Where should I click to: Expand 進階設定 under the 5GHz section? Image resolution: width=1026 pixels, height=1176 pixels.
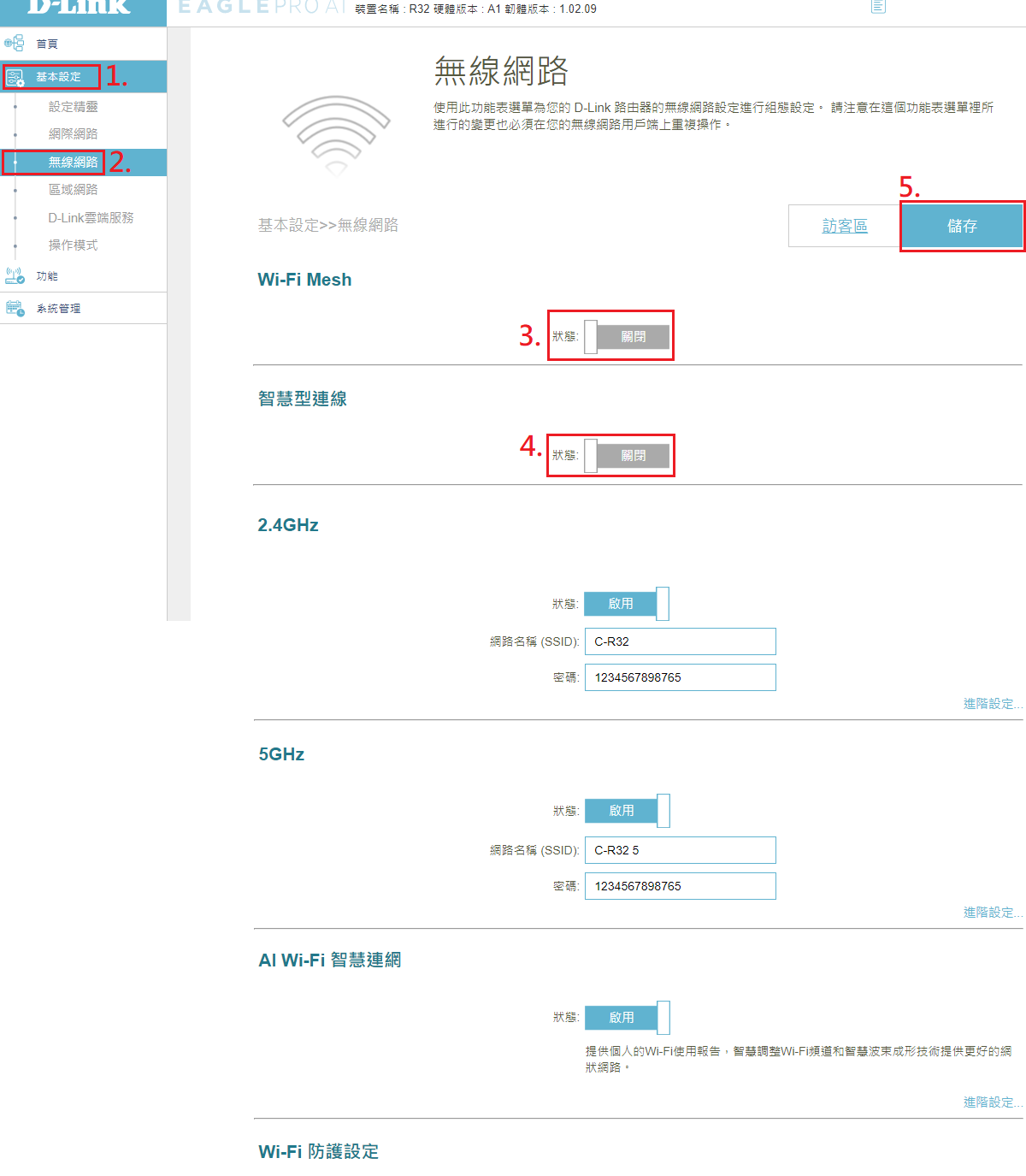pyautogui.click(x=992, y=913)
